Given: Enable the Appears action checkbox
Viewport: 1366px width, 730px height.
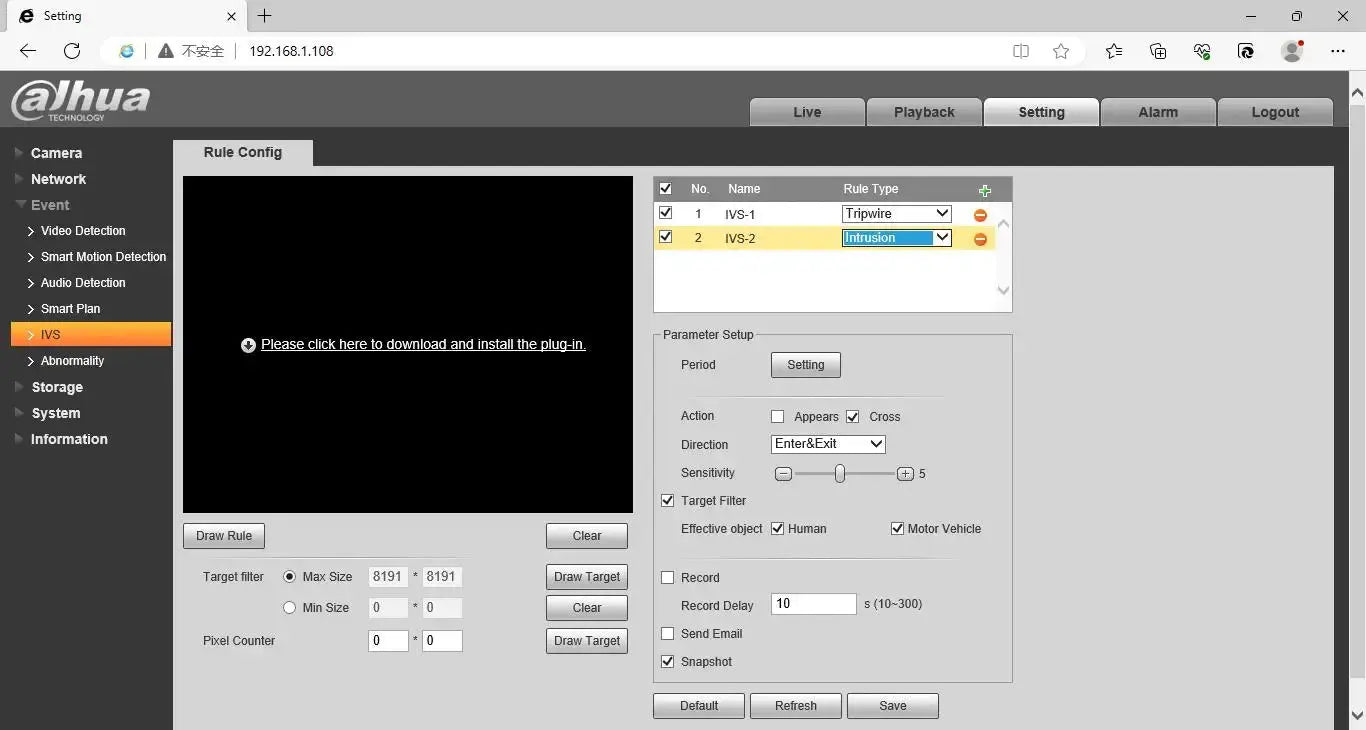Looking at the screenshot, I should [777, 417].
